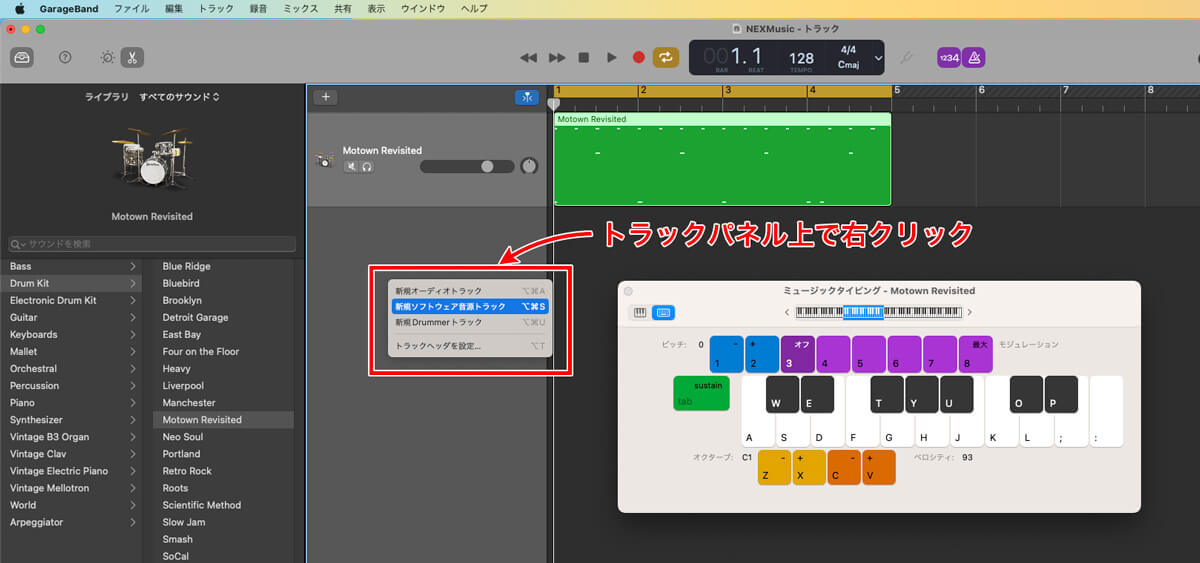
Task: Open the Editors scissors icon
Action: click(x=132, y=58)
